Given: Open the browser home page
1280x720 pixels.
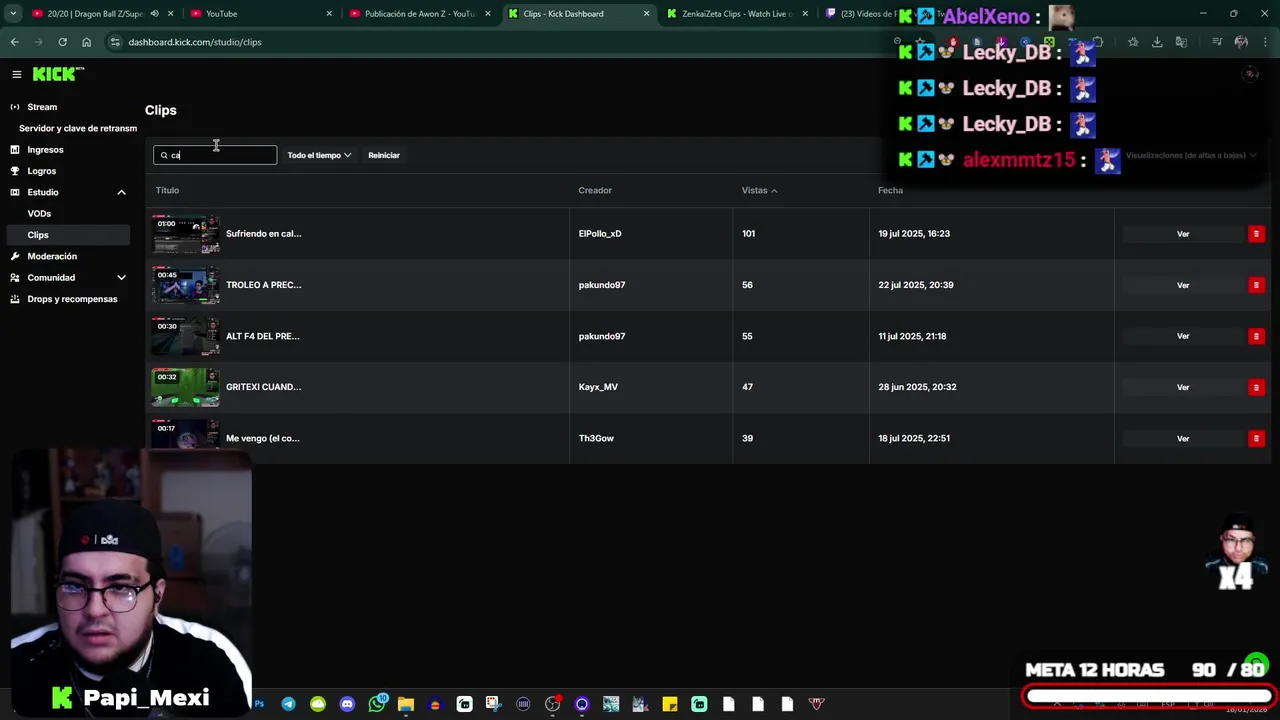Looking at the screenshot, I should 86,42.
